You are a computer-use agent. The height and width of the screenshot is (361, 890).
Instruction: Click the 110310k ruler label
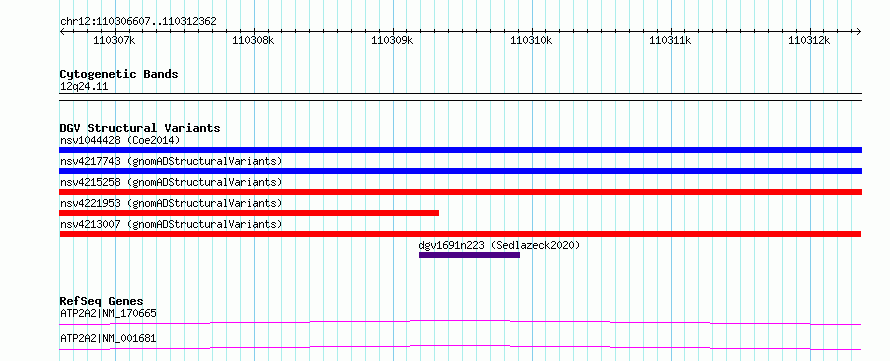point(531,40)
